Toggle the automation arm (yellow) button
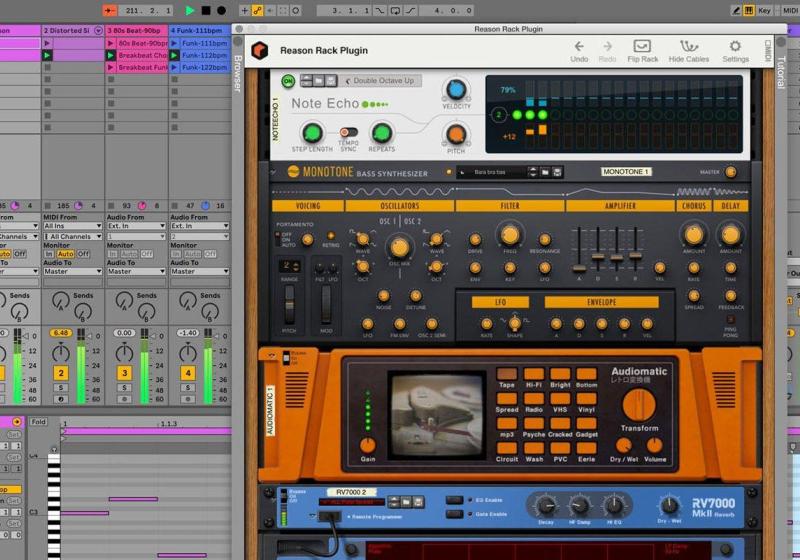 coord(258,10)
